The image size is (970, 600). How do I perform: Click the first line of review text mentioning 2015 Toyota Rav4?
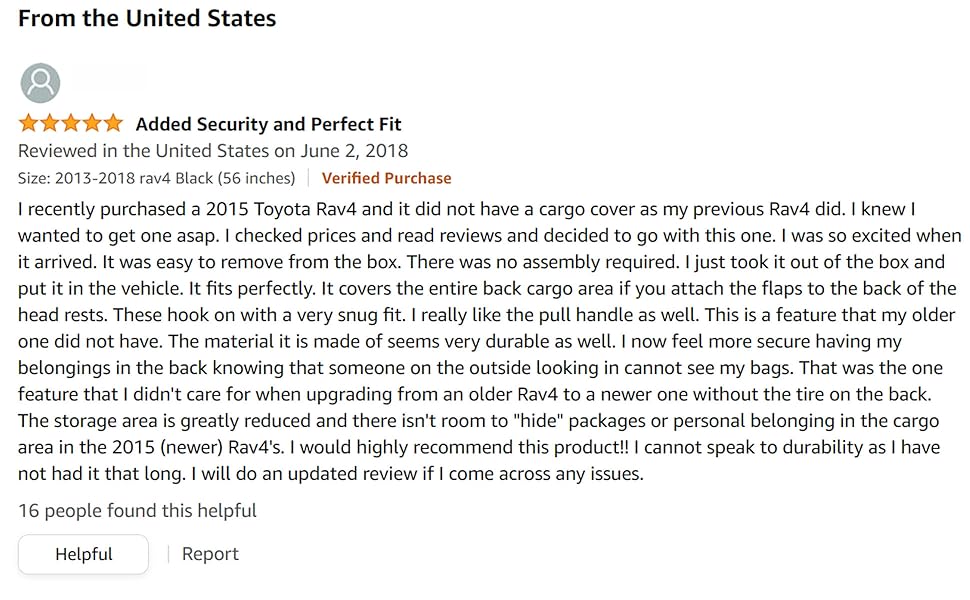pos(466,209)
